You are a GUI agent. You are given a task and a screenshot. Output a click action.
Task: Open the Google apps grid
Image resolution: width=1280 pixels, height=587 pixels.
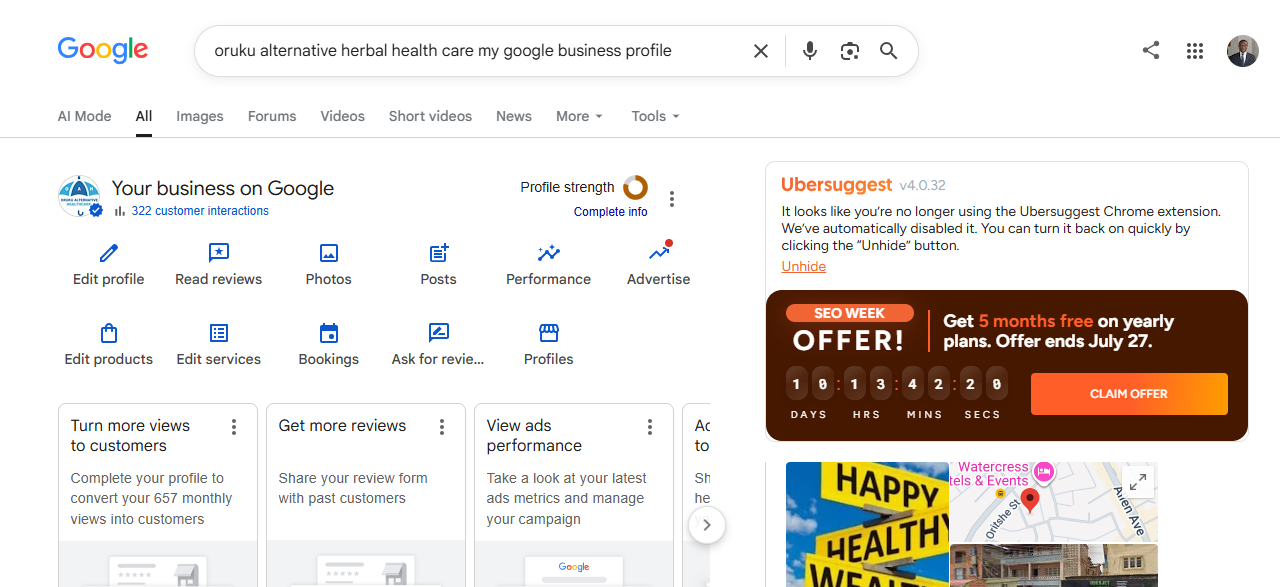(1195, 51)
